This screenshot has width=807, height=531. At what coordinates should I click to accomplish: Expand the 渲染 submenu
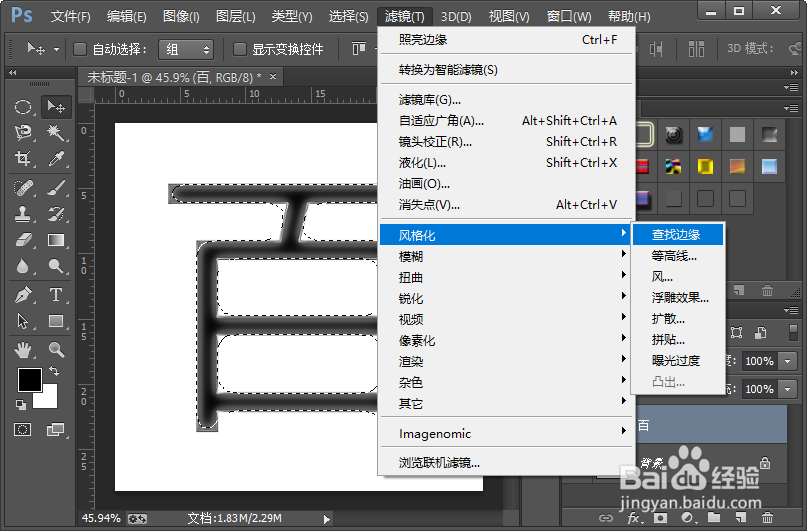click(506, 361)
